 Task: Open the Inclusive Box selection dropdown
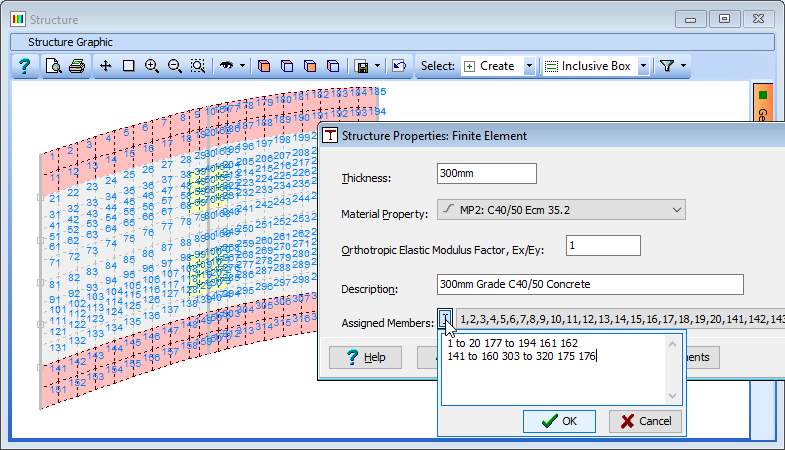[644, 66]
